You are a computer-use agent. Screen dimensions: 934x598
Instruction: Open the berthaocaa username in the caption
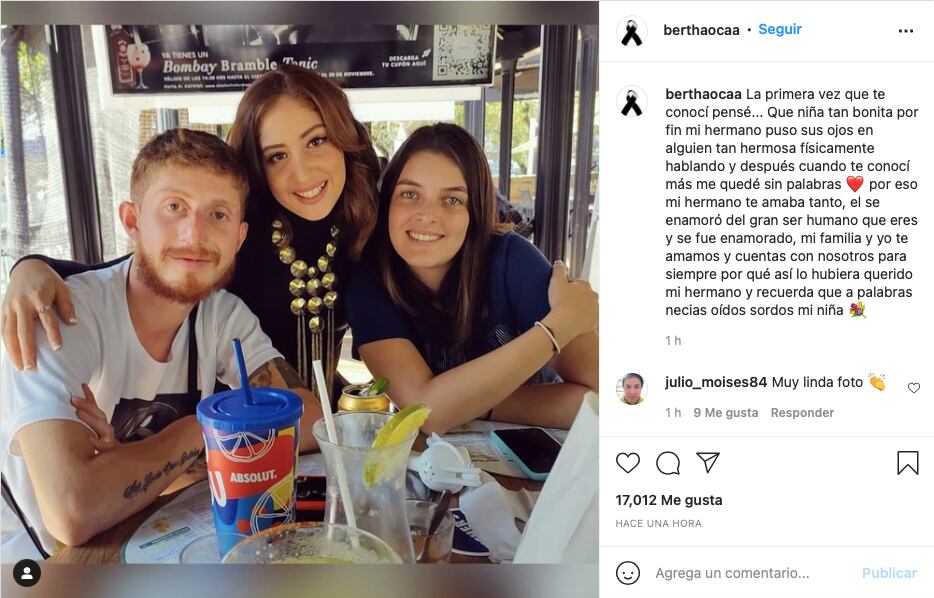[703, 94]
